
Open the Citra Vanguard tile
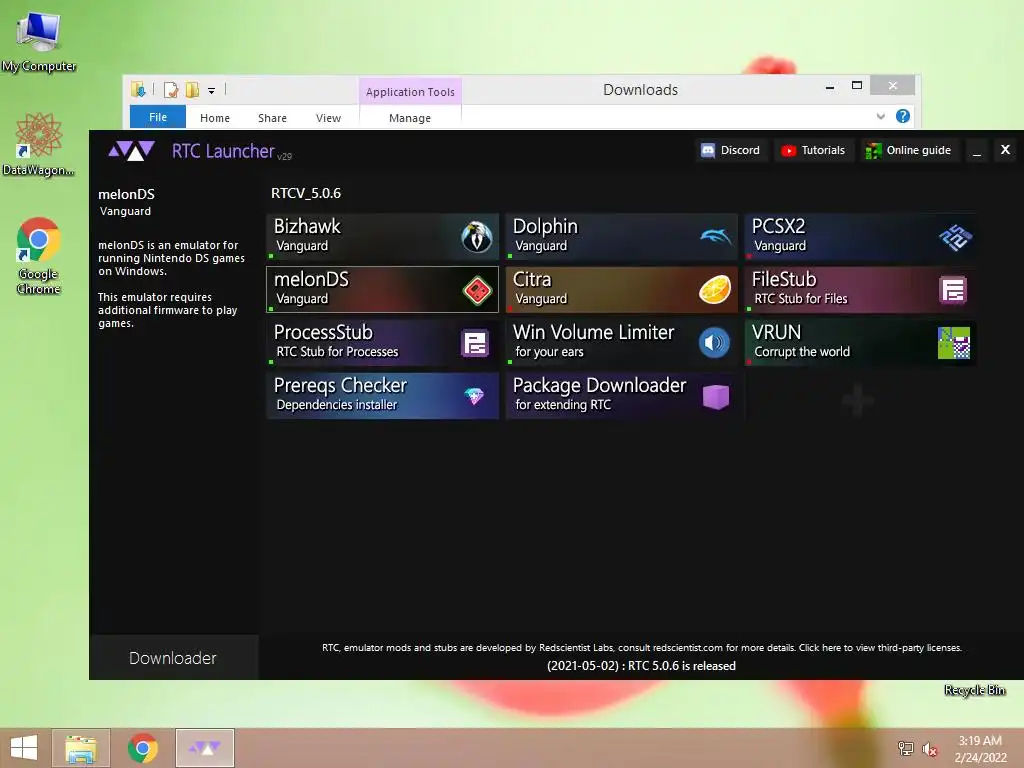click(622, 289)
